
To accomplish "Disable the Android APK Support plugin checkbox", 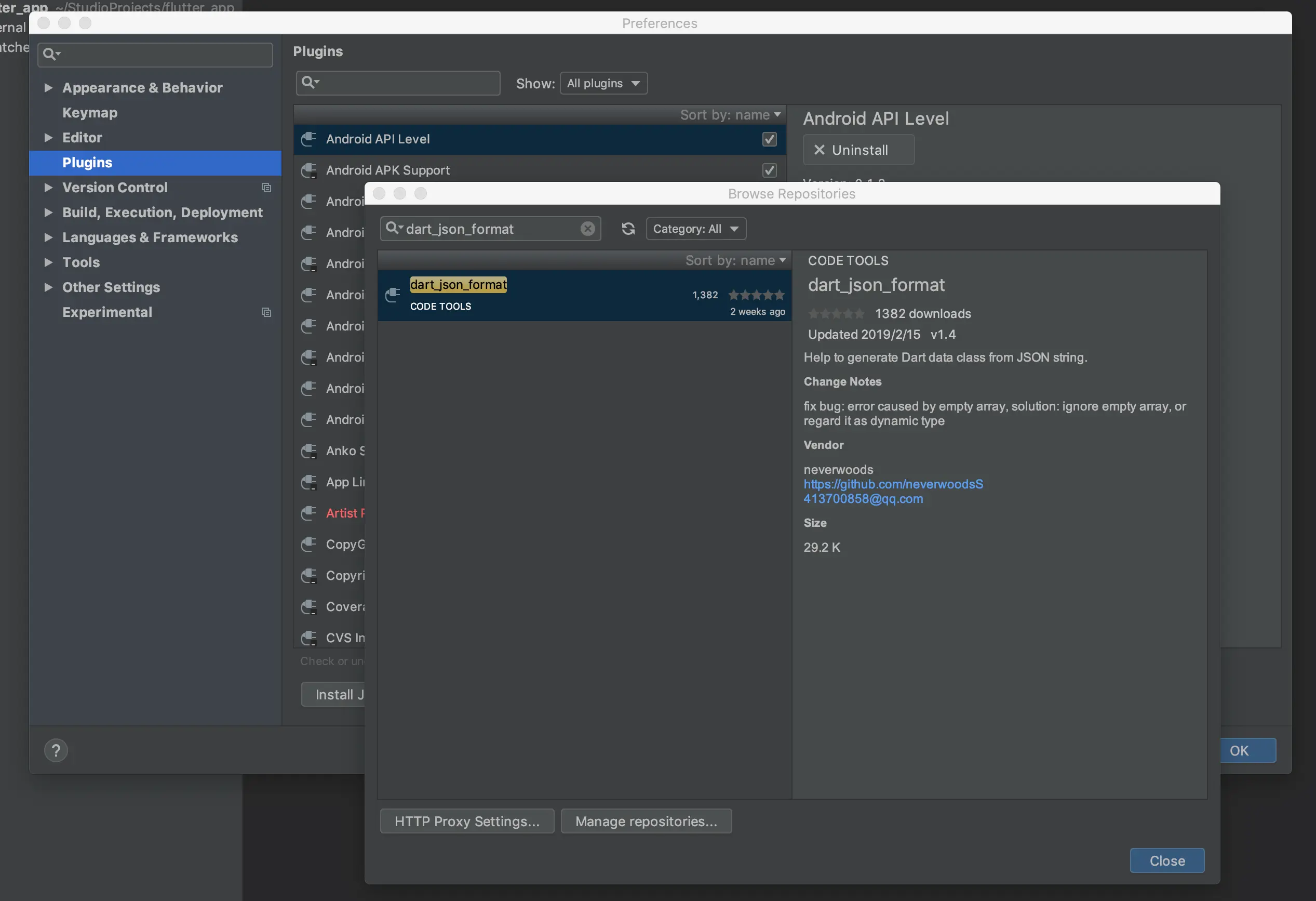I will [x=769, y=170].
